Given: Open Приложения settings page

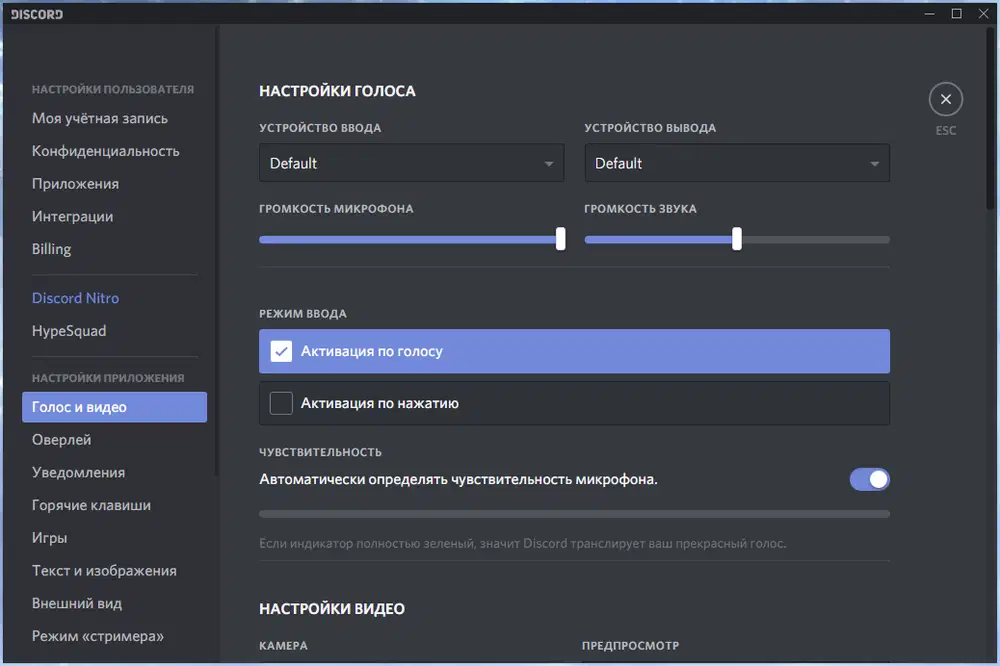Looking at the screenshot, I should tap(75, 184).
